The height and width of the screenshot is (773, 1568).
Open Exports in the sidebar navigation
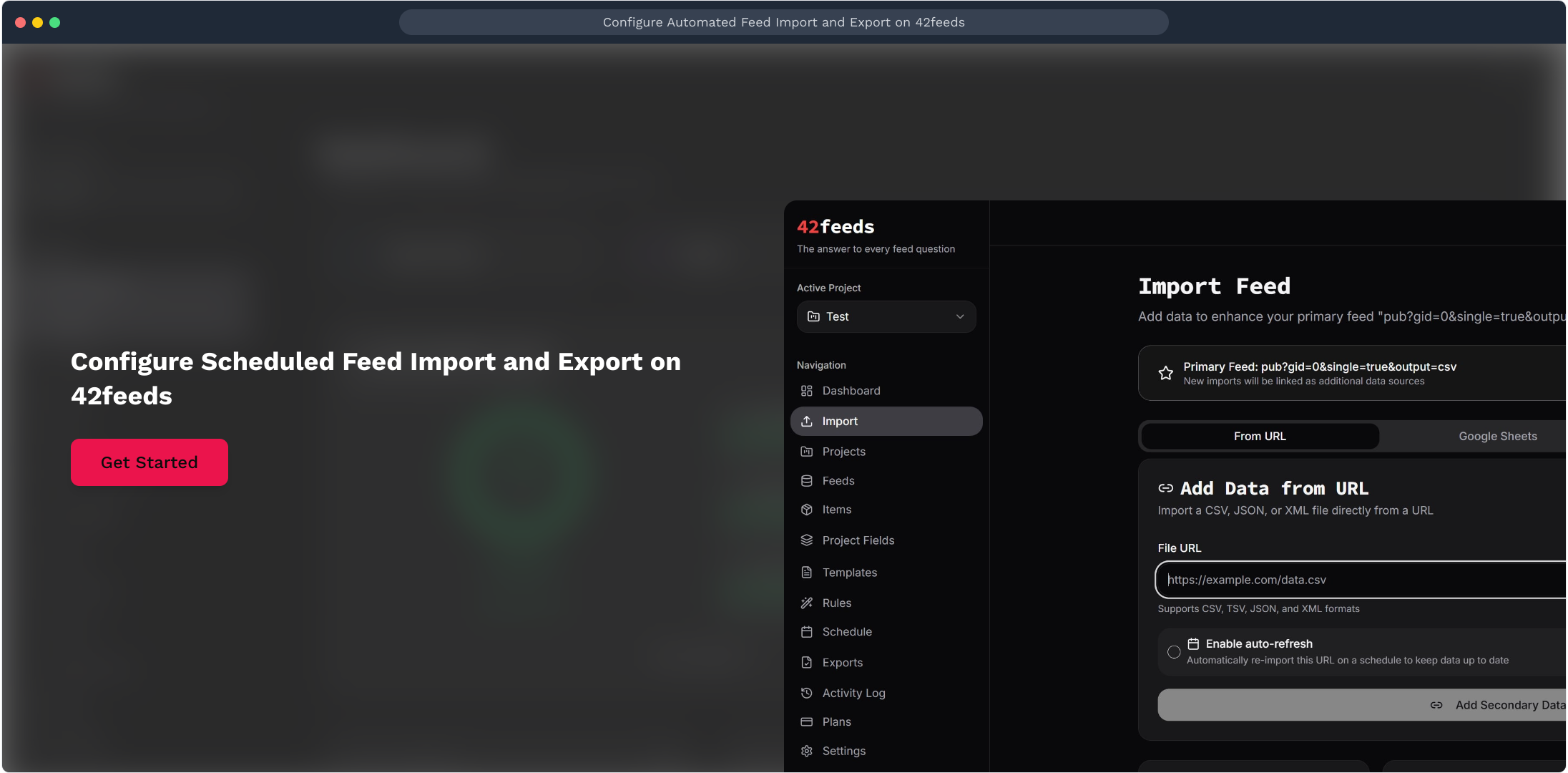[842, 663]
